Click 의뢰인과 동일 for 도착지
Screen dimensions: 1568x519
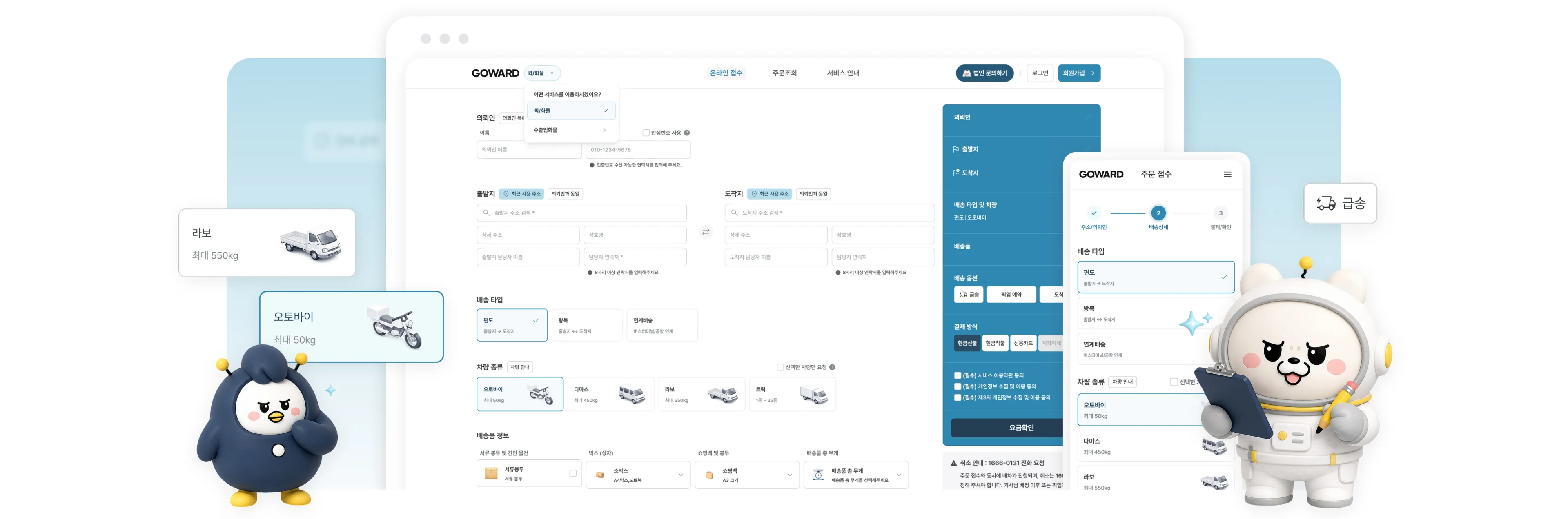(x=813, y=194)
